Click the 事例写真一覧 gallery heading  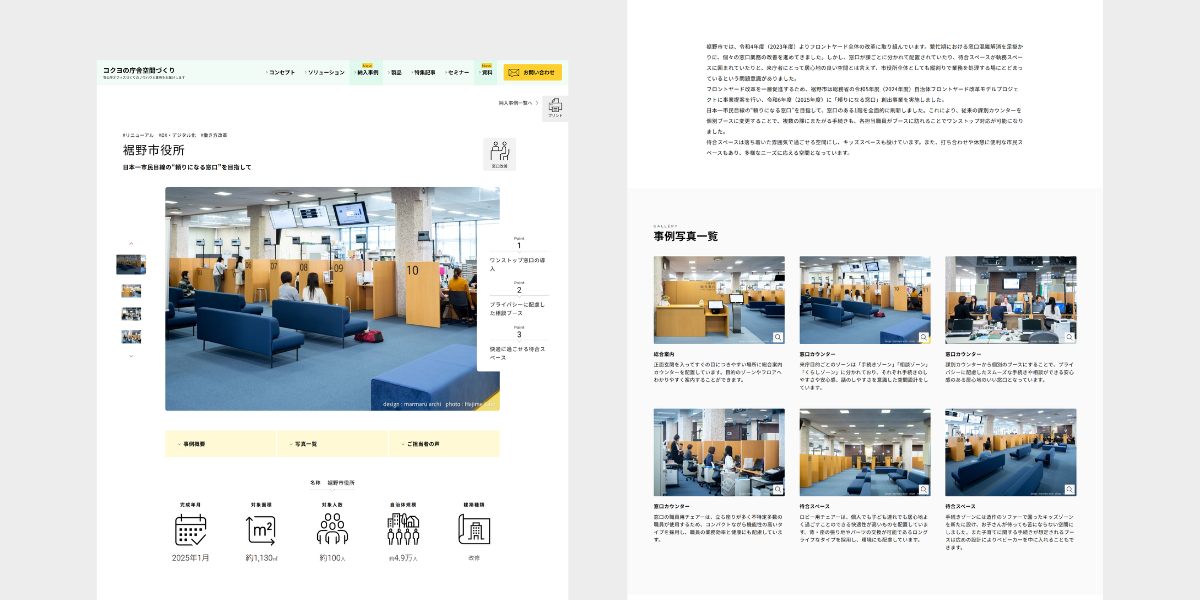686,237
